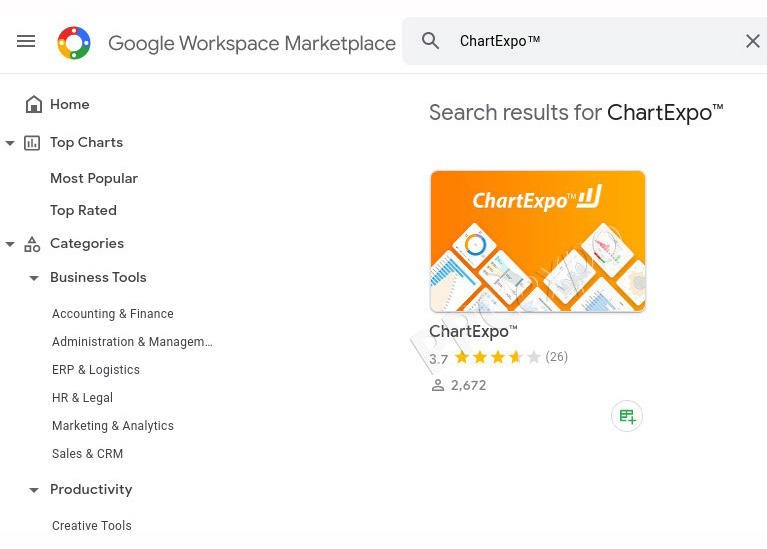This screenshot has height=549, width=767.
Task: Open Most Popular charts
Action: pos(94,179)
